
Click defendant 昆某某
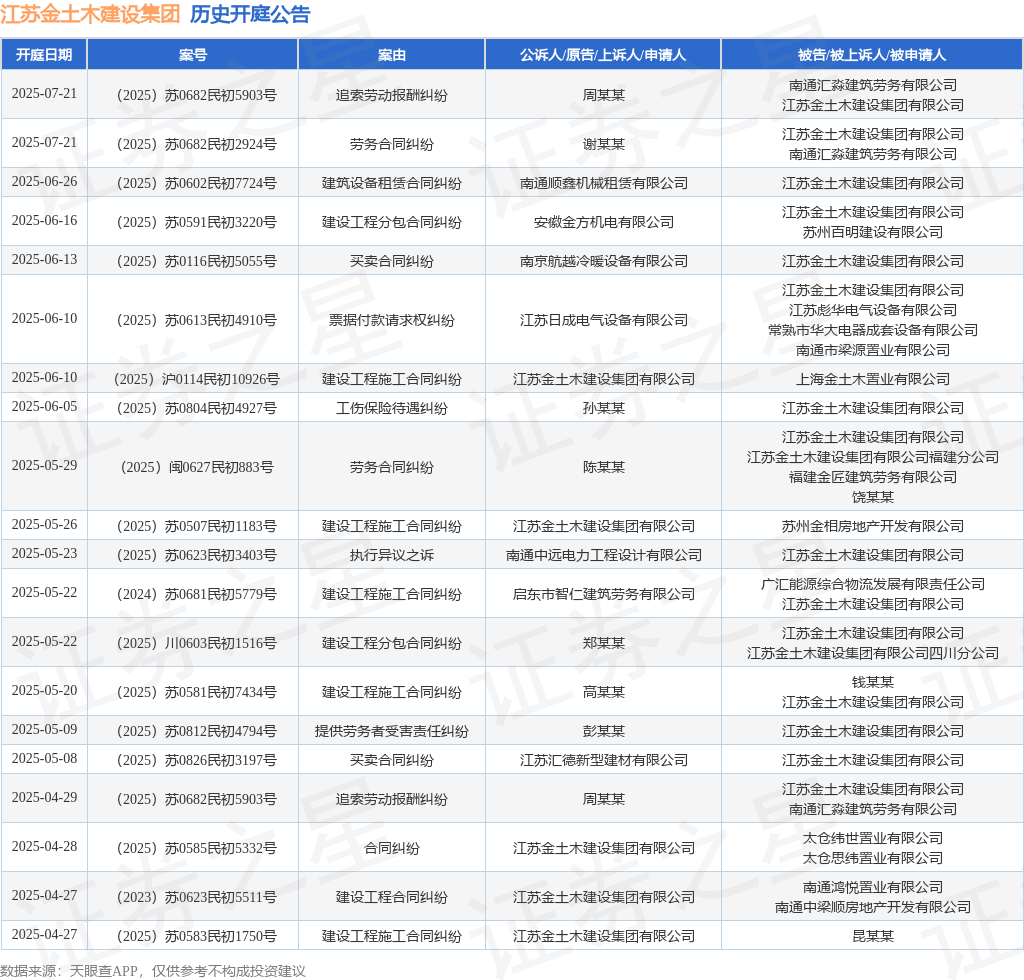click(x=872, y=937)
